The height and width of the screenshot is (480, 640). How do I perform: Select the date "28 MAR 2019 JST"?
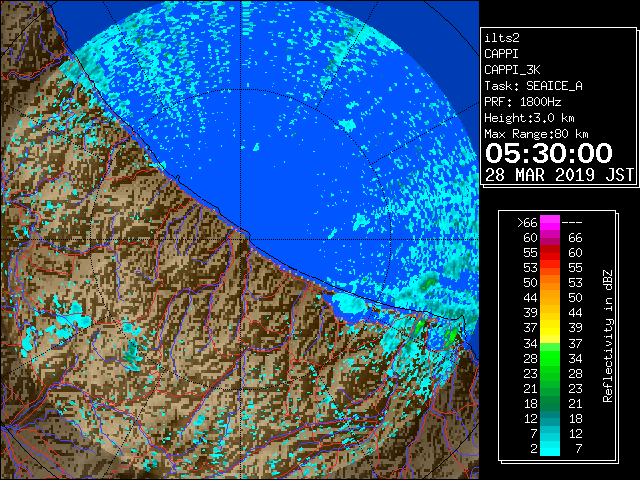[559, 175]
